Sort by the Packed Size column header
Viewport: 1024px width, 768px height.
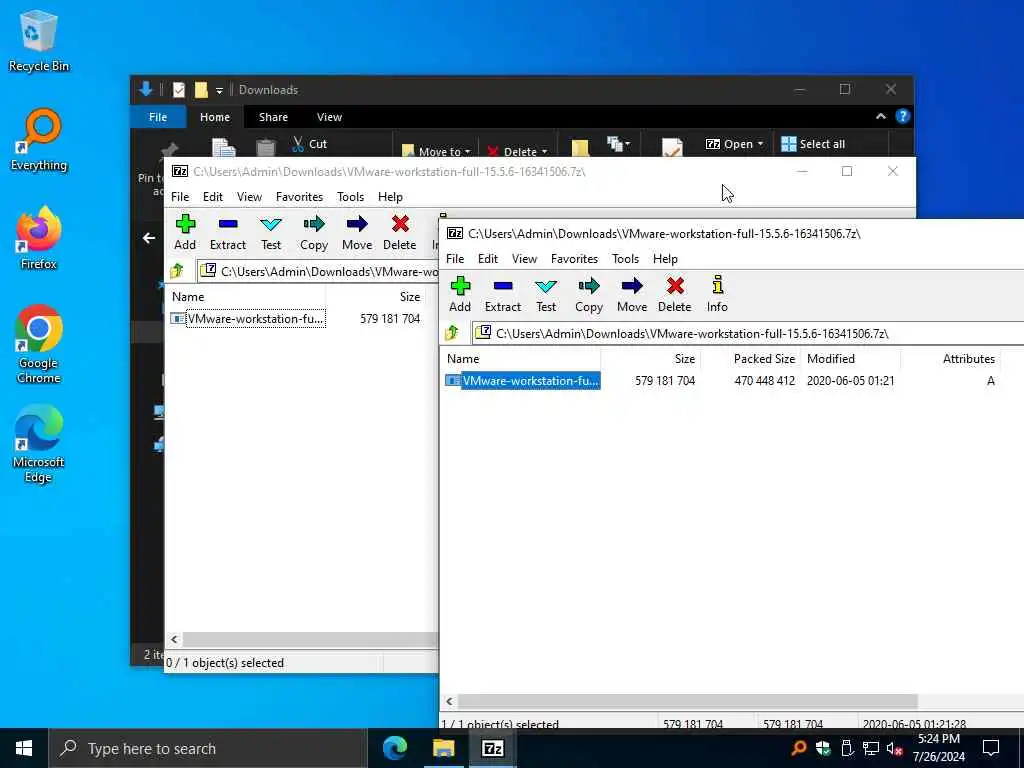pyautogui.click(x=751, y=359)
